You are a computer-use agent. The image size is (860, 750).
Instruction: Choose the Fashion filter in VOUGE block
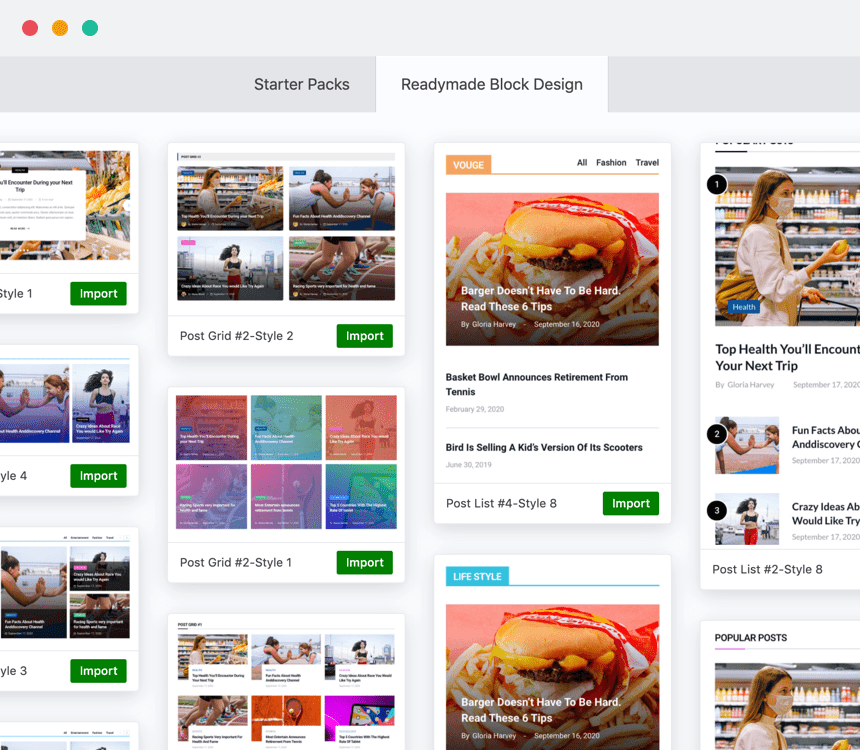point(611,163)
